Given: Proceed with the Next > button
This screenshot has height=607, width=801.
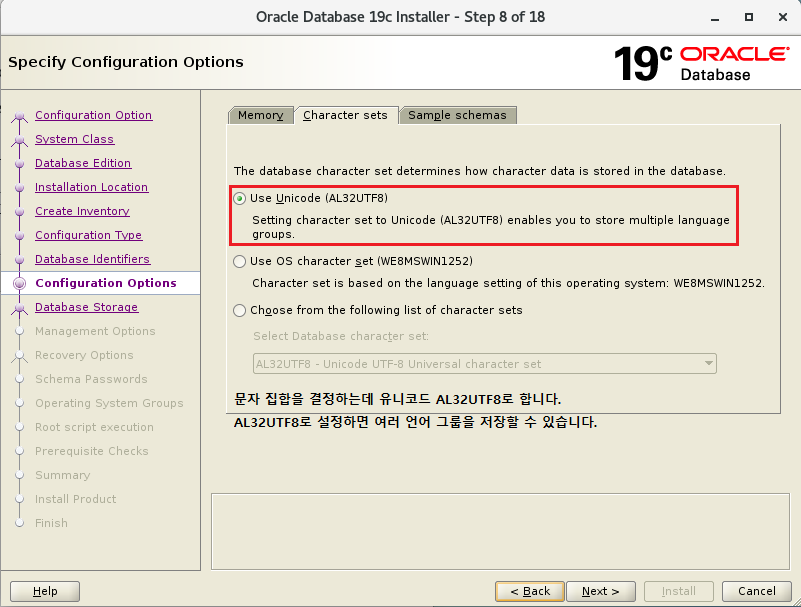Looking at the screenshot, I should point(601,591).
